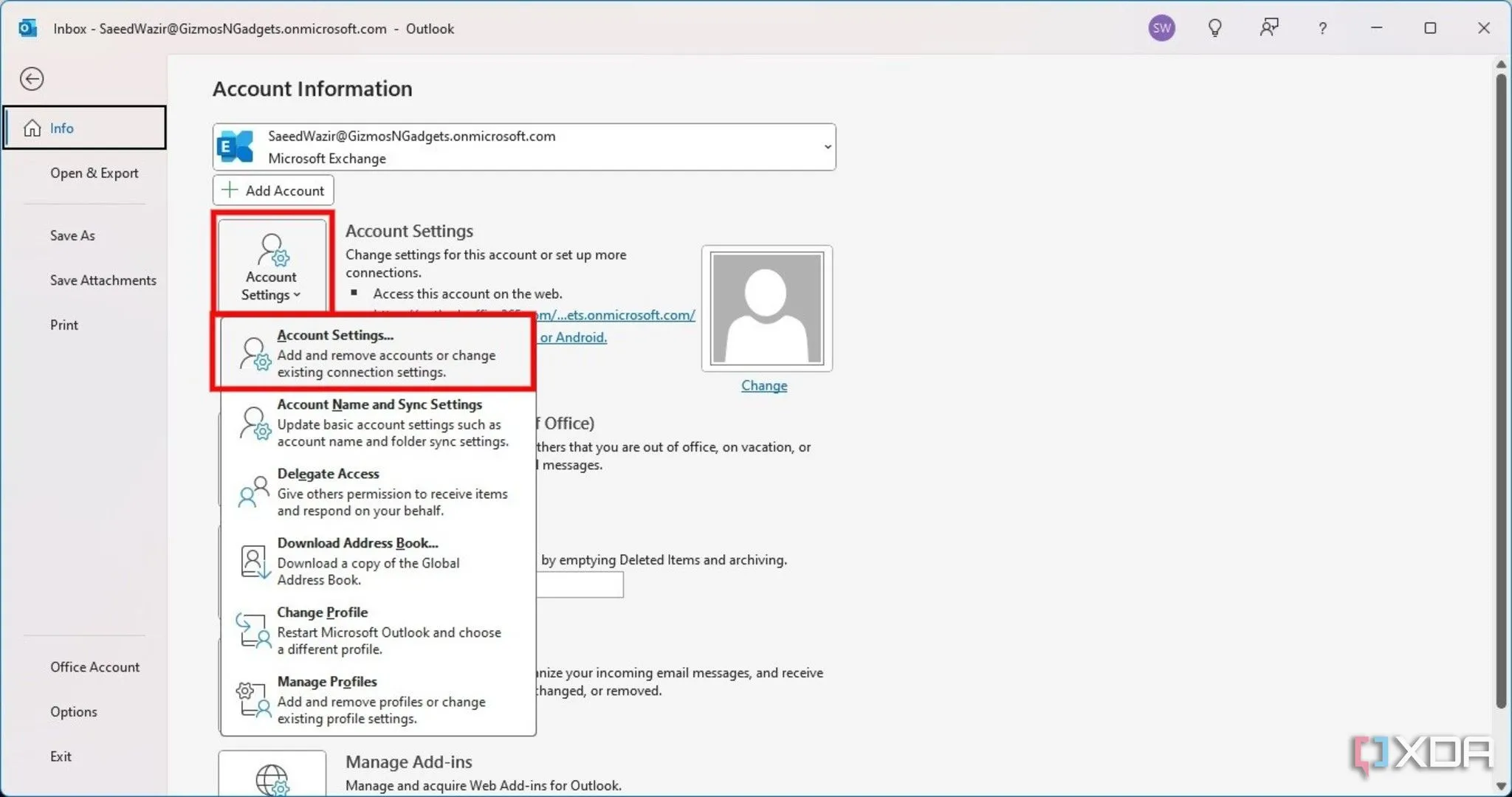Click the plus icon on Add Account

pyautogui.click(x=230, y=190)
